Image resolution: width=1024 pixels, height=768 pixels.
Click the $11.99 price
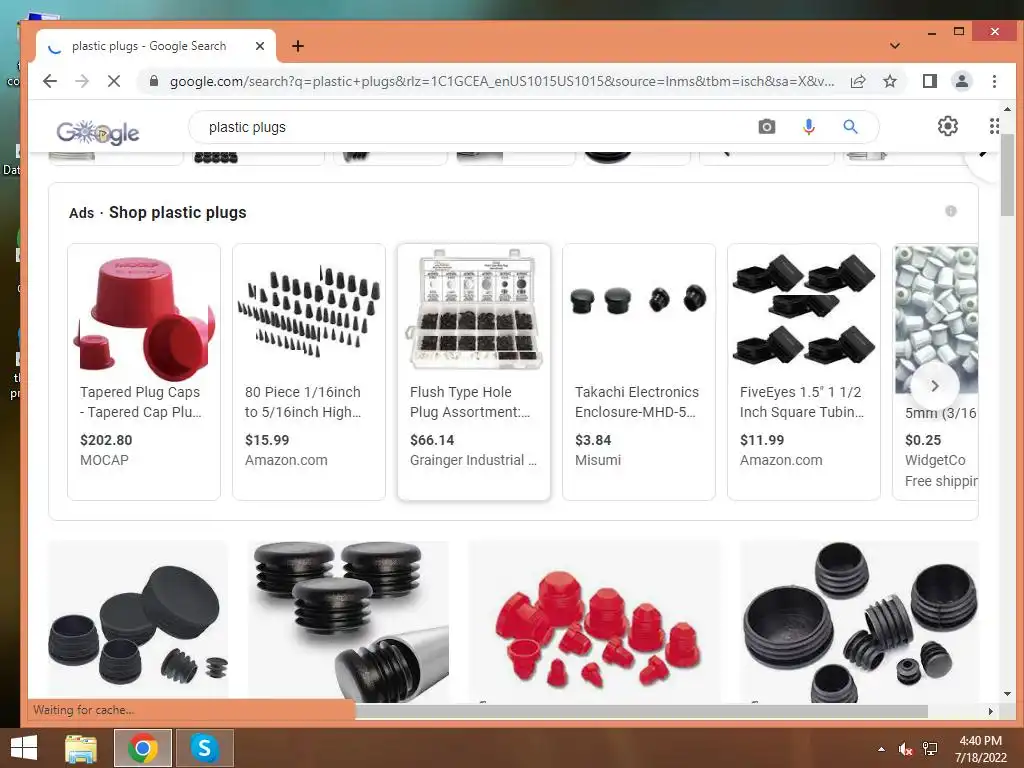(x=761, y=440)
